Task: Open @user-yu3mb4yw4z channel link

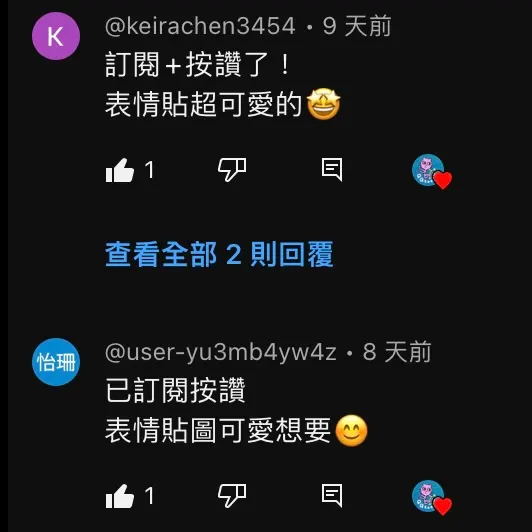Action: (221, 352)
